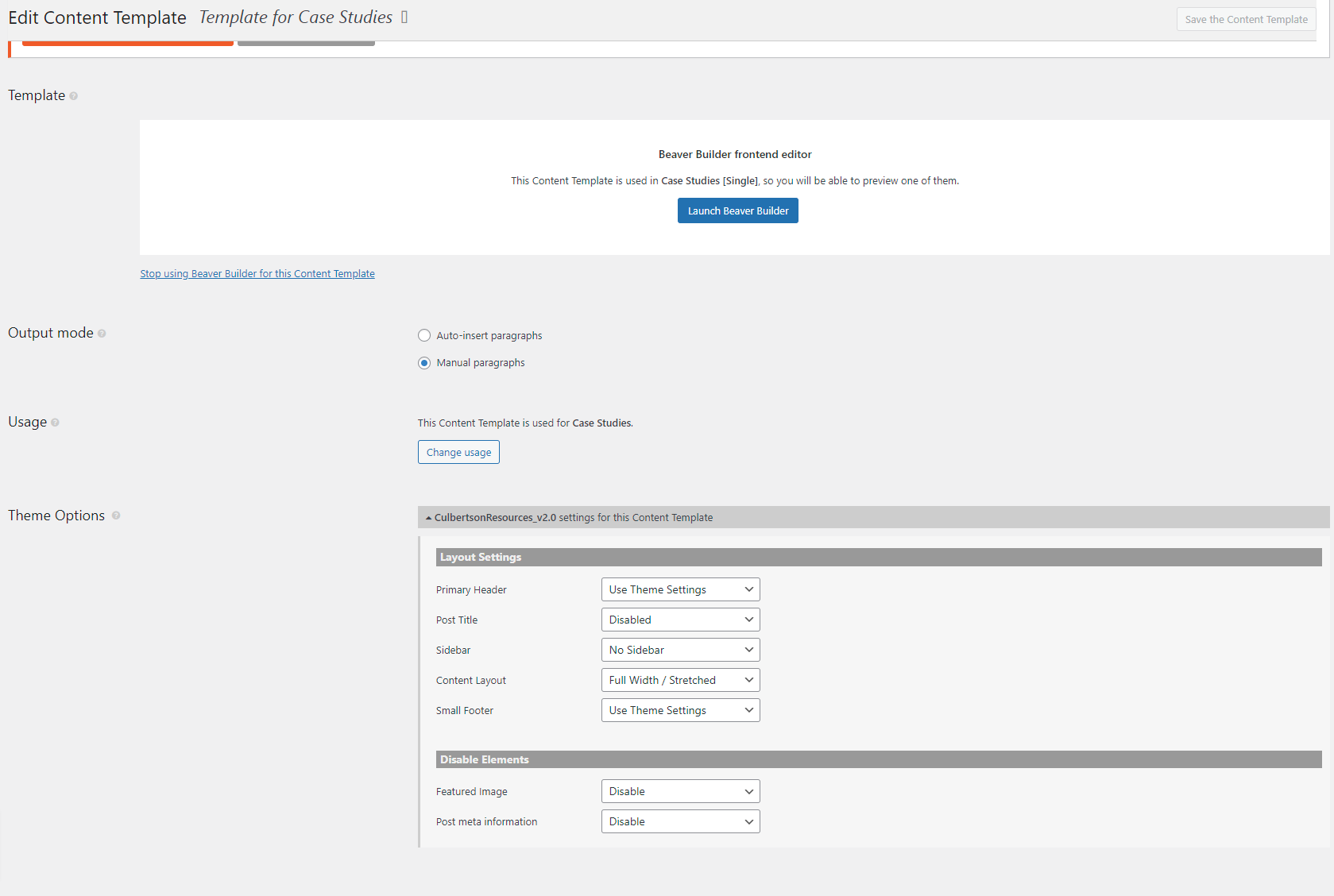Click the Post meta information label
The image size is (1334, 896).
click(x=486, y=822)
